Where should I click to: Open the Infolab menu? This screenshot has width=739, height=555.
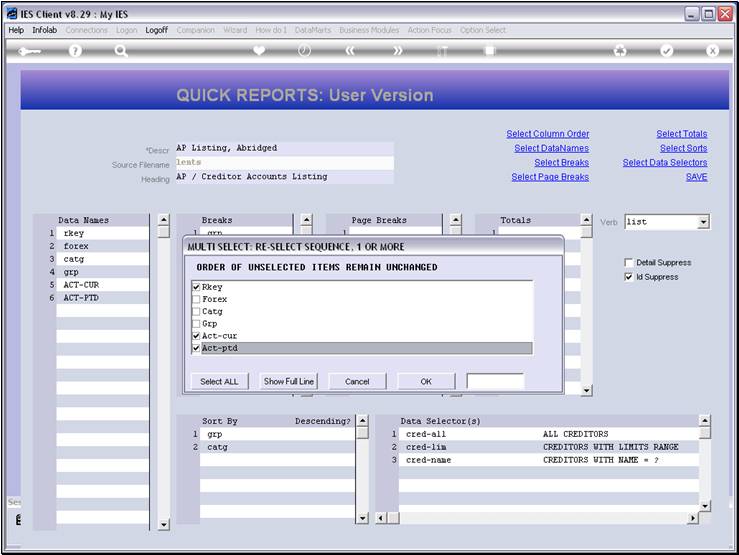coord(44,30)
